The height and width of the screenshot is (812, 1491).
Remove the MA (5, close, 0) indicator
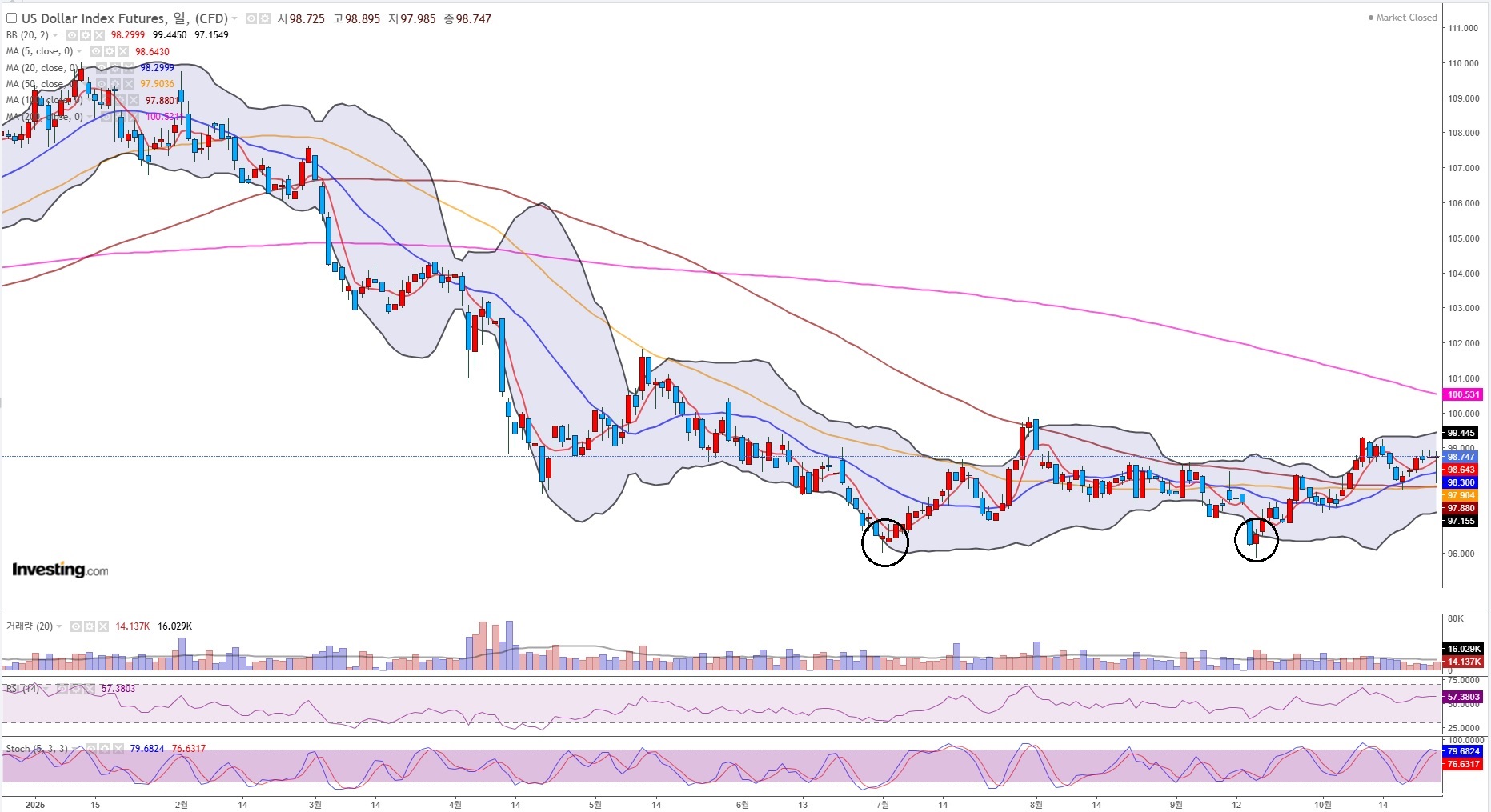tap(123, 51)
